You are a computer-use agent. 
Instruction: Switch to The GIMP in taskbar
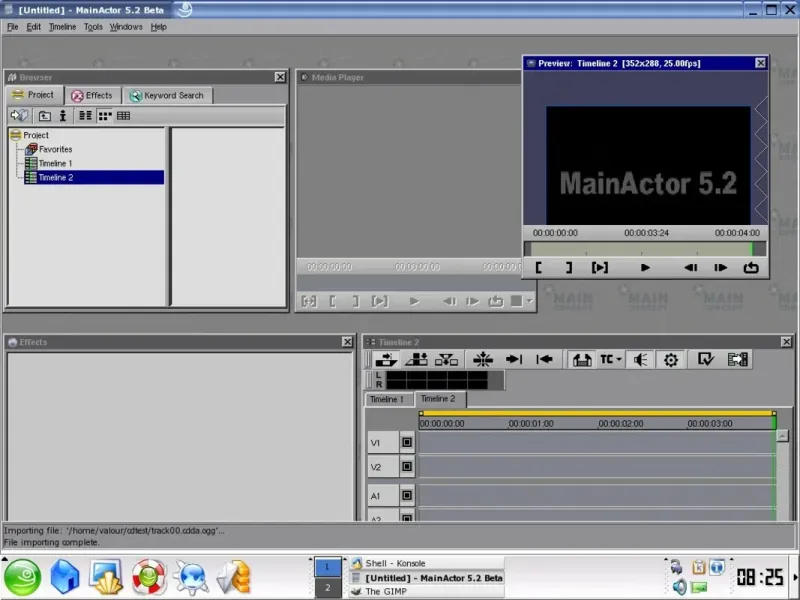pos(427,591)
